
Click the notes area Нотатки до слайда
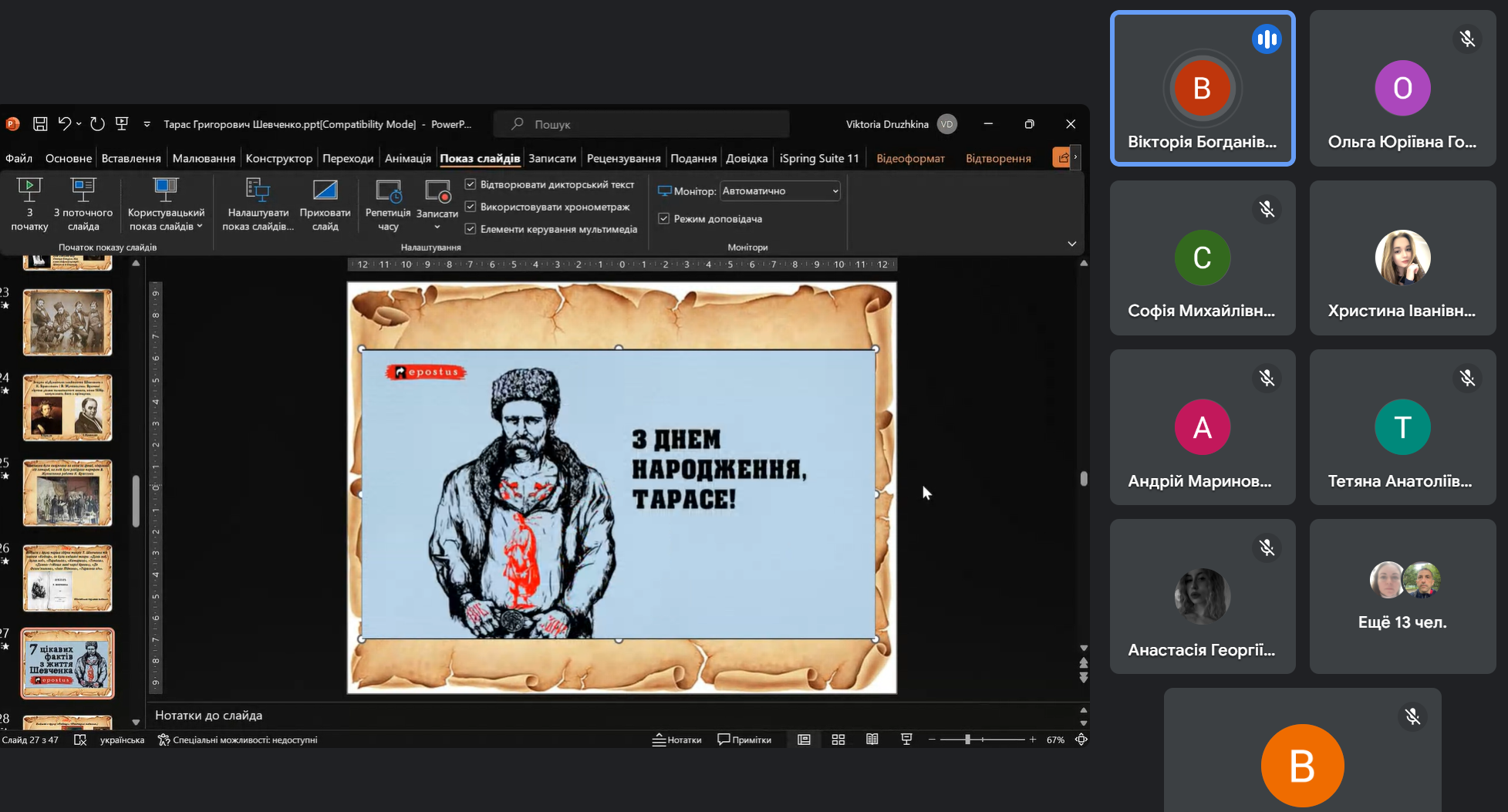click(209, 716)
